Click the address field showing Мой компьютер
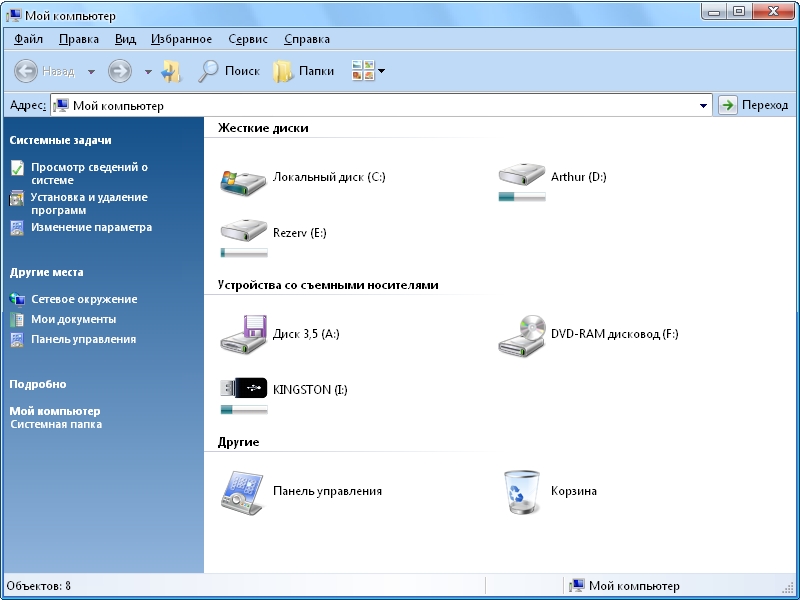 (380, 105)
